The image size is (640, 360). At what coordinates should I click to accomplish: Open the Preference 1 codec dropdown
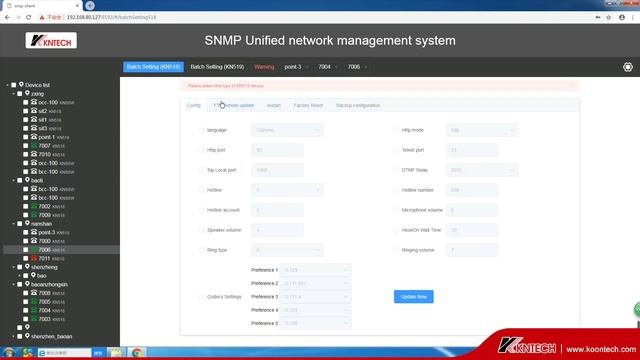pyautogui.click(x=316, y=270)
